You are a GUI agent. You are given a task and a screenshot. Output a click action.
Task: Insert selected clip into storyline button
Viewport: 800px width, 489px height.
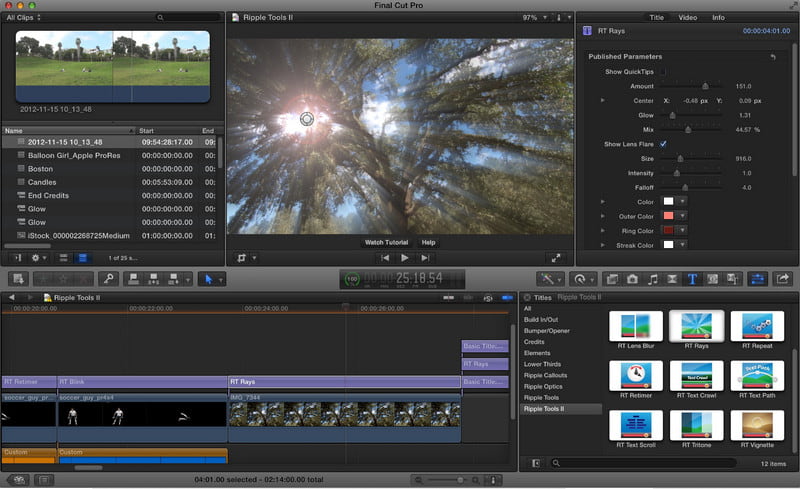coord(153,279)
